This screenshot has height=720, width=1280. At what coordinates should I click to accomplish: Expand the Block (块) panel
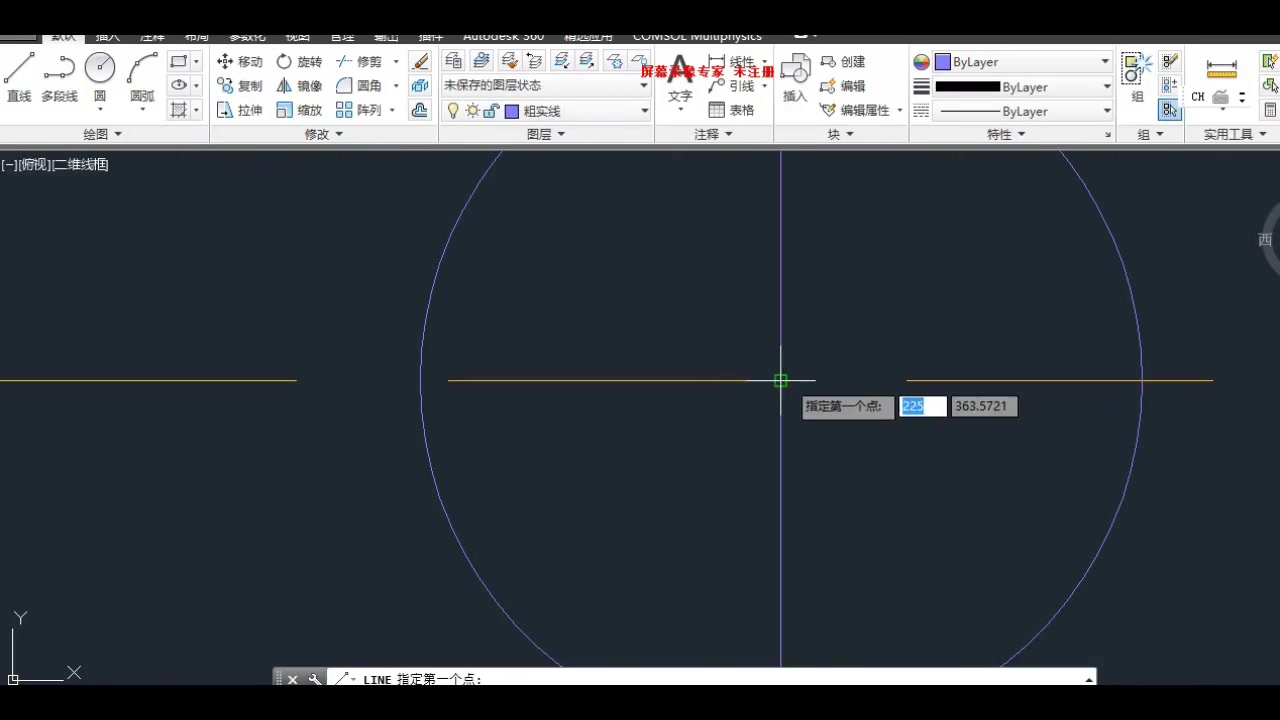click(841, 134)
